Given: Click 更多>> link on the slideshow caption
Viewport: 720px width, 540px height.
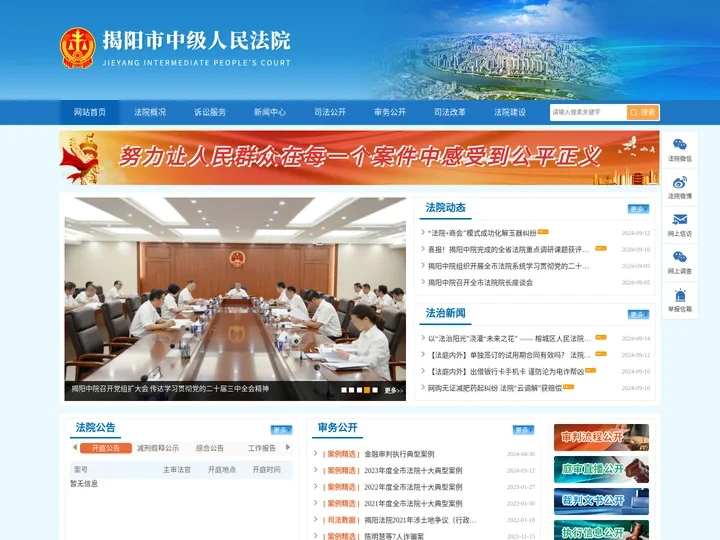Looking at the screenshot, I should tap(394, 390).
